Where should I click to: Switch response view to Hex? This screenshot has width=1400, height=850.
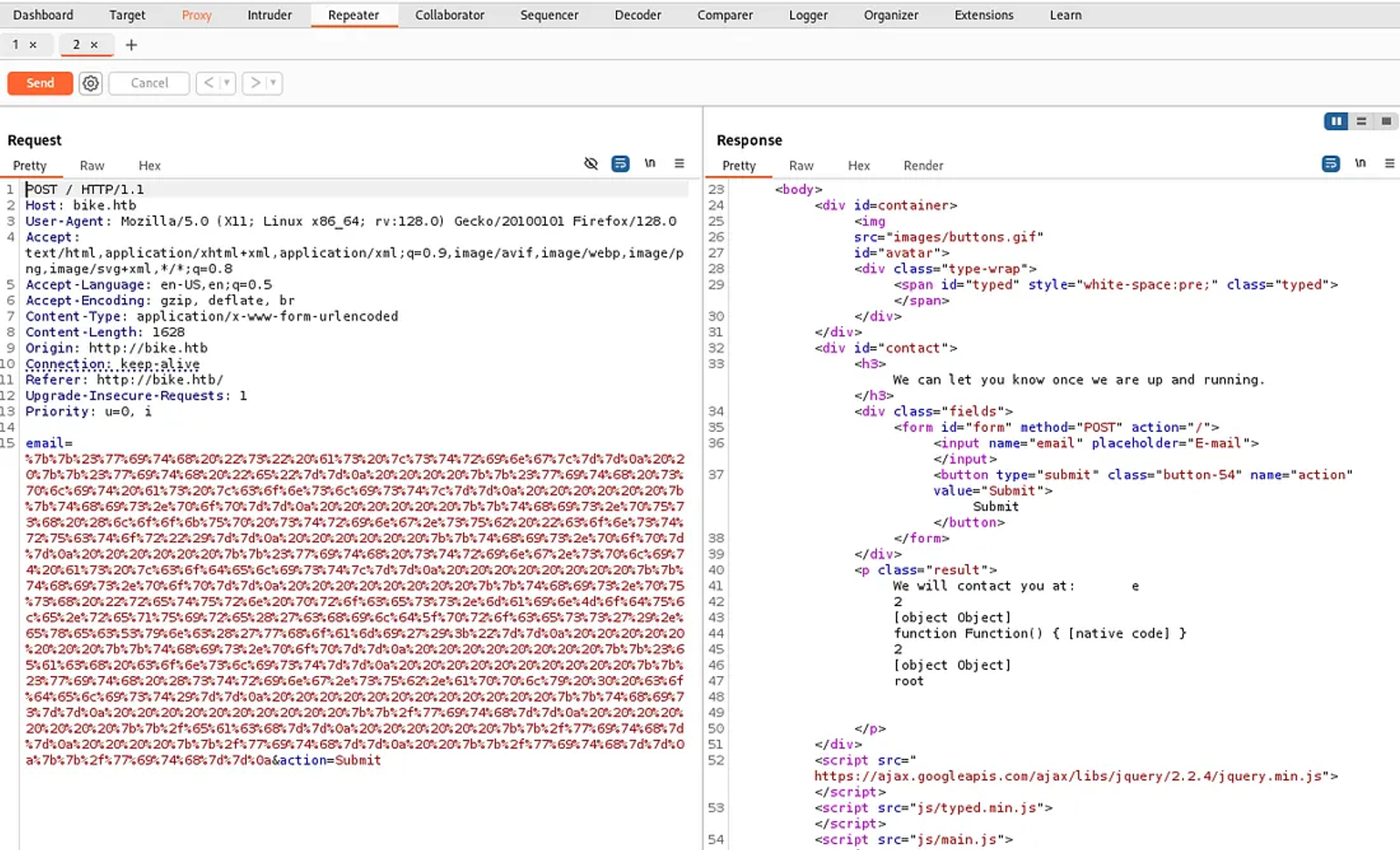[858, 165]
